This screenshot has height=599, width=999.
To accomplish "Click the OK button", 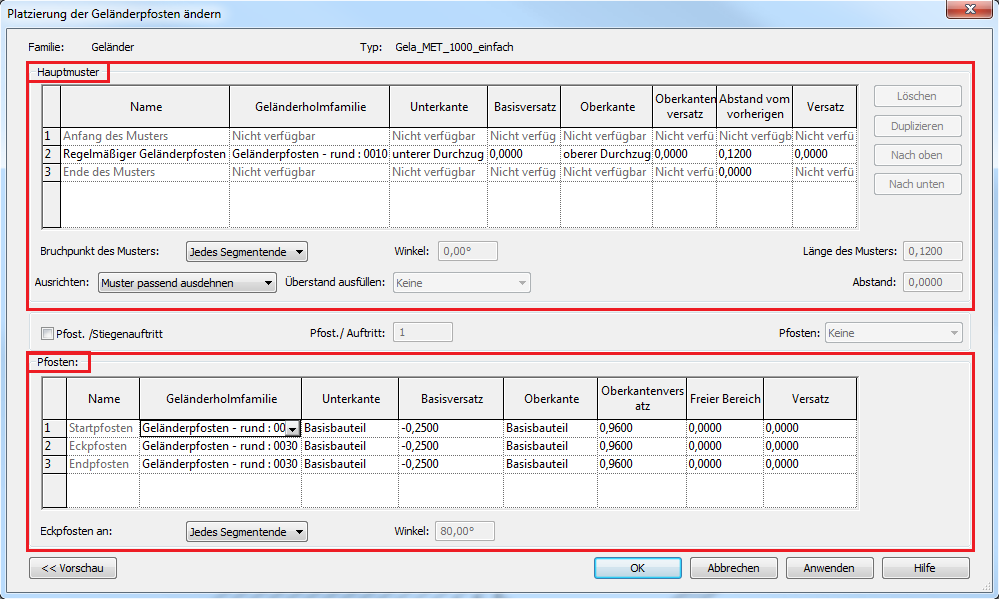I will [637, 568].
